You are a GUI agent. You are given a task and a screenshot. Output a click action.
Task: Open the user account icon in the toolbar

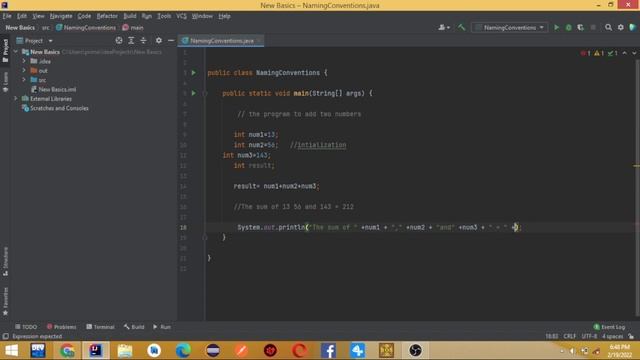click(x=444, y=27)
